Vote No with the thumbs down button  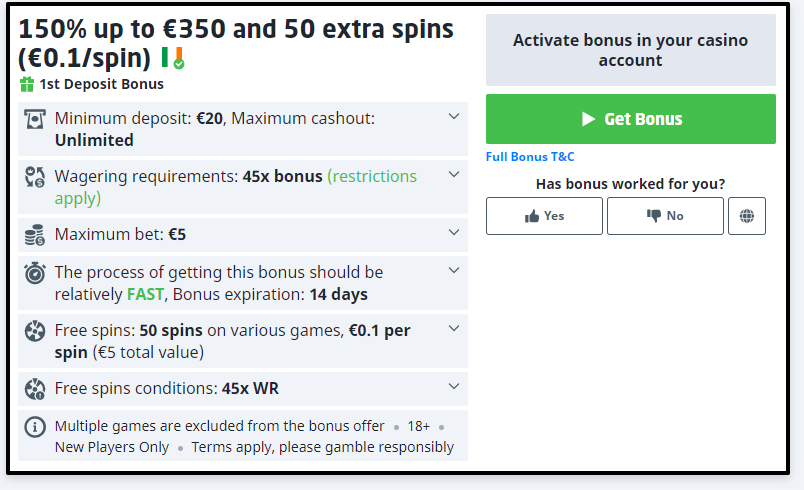point(665,216)
